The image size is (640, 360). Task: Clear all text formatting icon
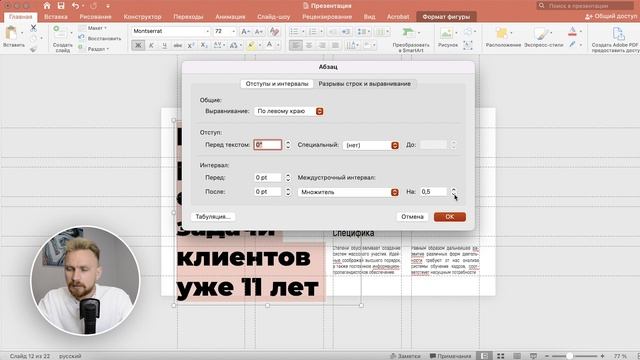point(274,31)
